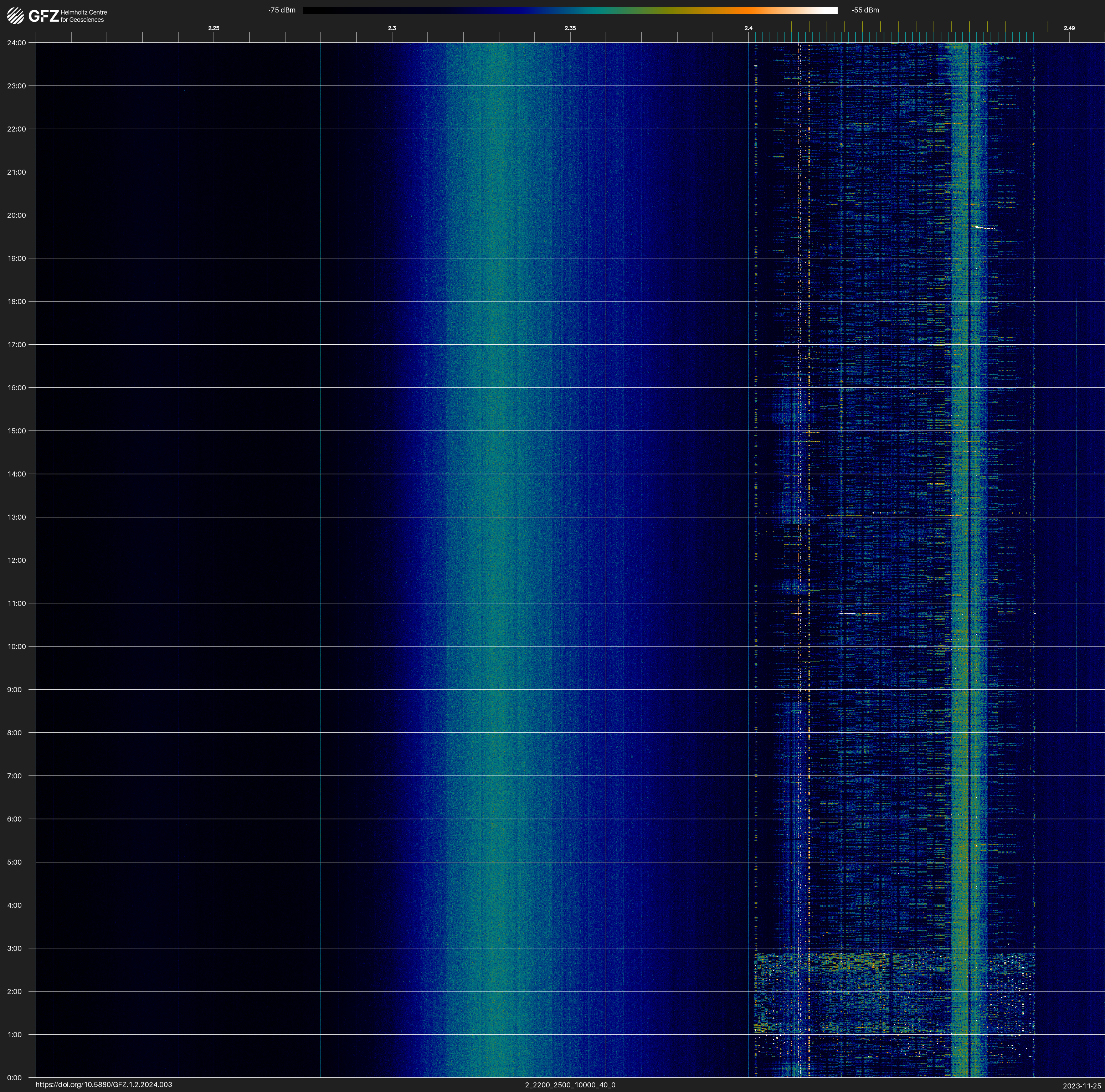Click the 2_2200_2500_10000_40_0 file name text
The image size is (1105, 1092).
tap(570, 1085)
